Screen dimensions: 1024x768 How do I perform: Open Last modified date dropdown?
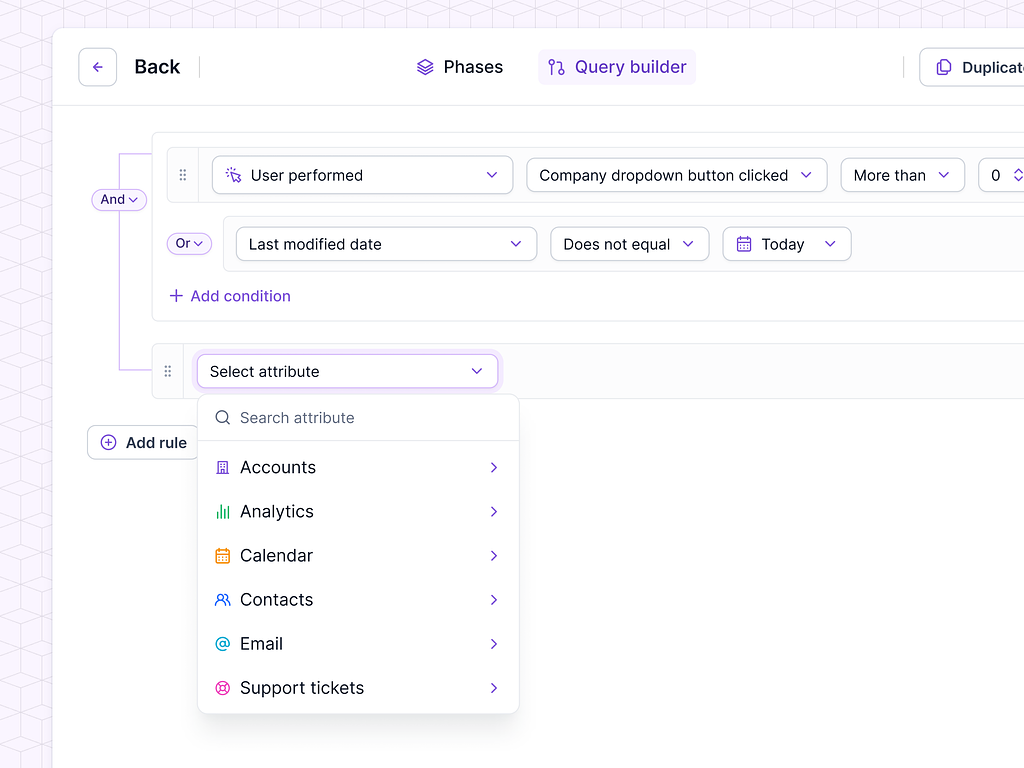(386, 244)
